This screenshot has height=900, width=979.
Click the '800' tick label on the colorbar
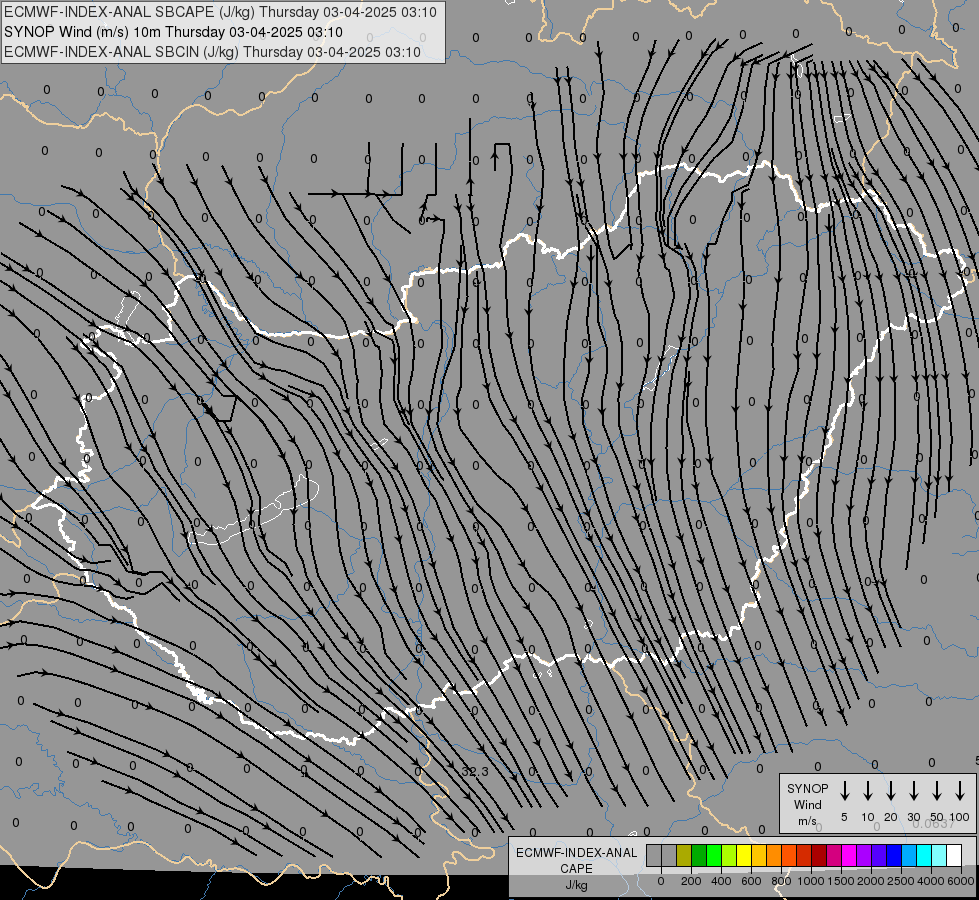tap(781, 881)
